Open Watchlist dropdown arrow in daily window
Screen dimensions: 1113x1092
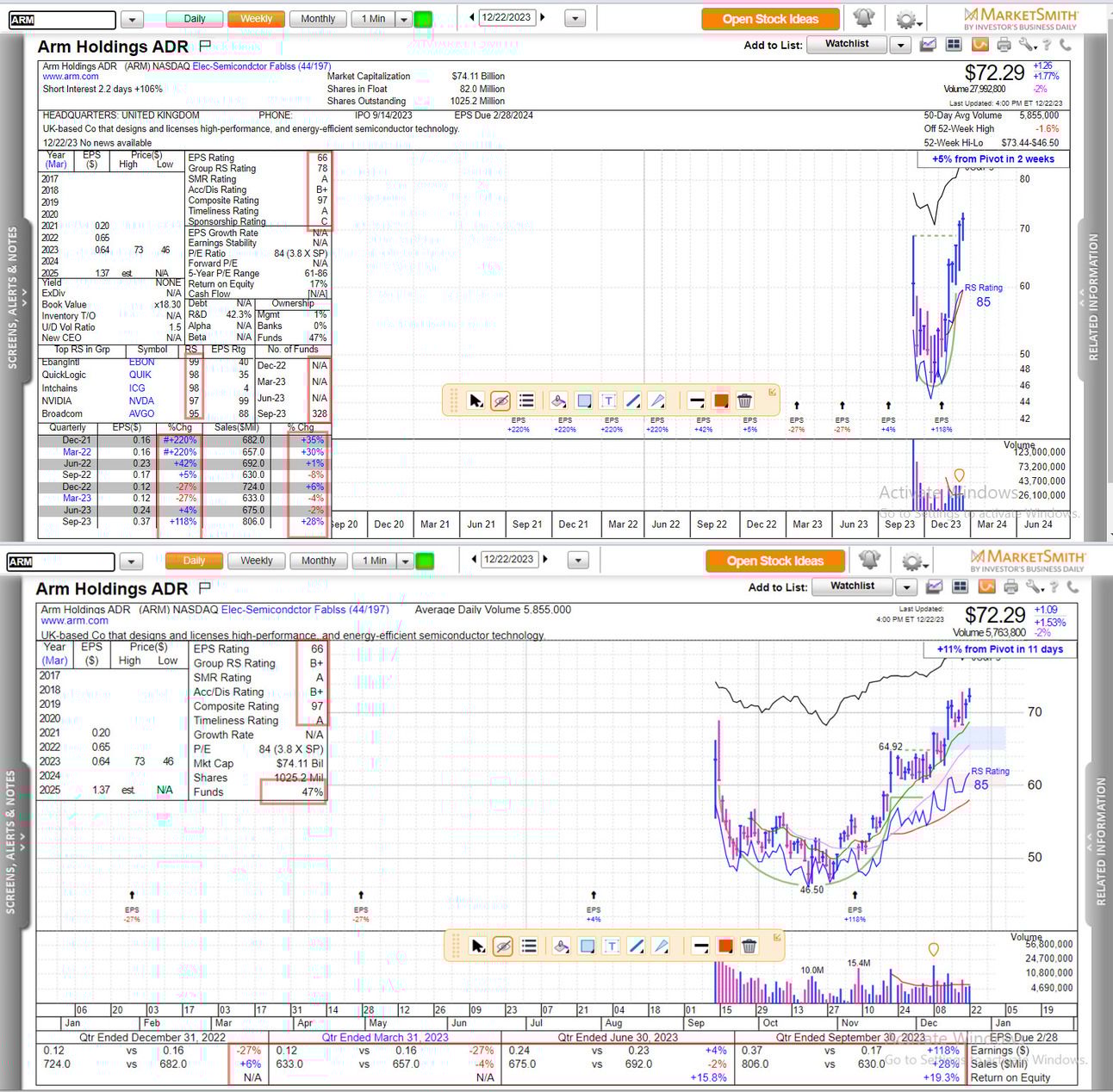pyautogui.click(x=905, y=587)
